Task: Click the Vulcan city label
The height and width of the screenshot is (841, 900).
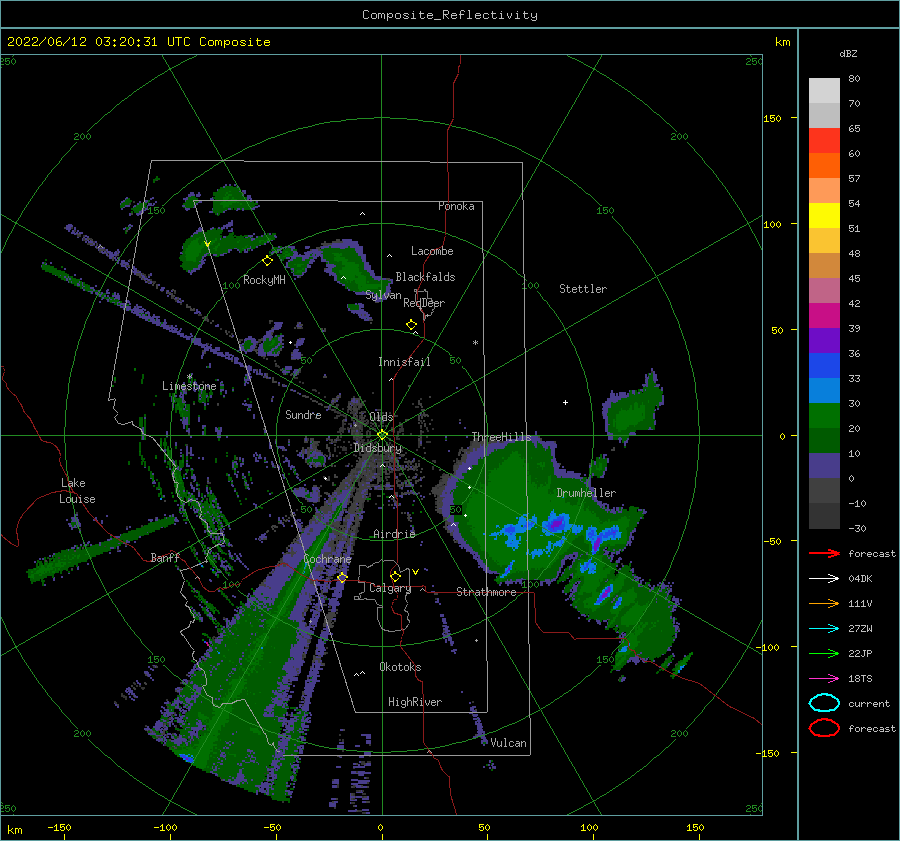Action: click(x=508, y=743)
